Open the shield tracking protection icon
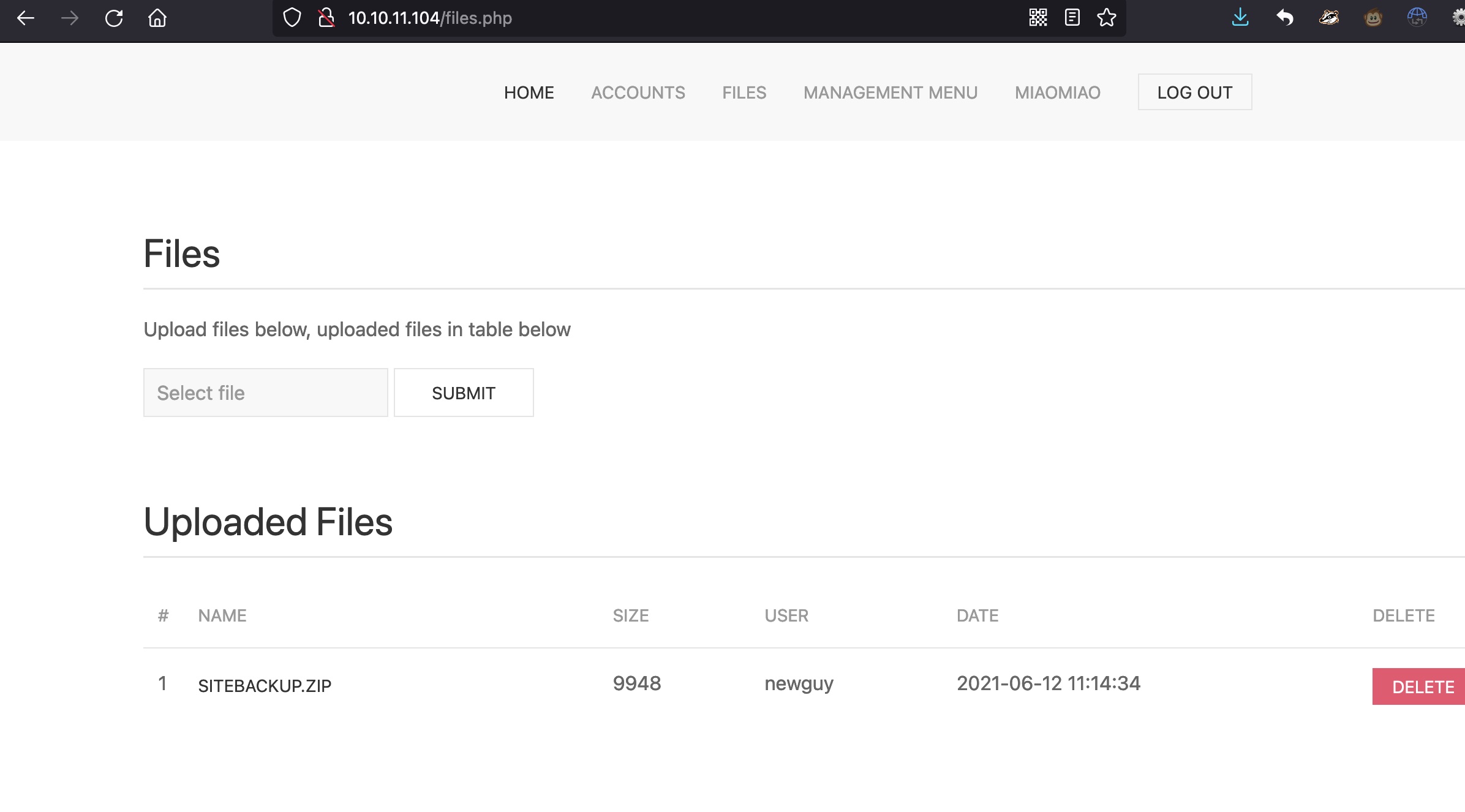Image resolution: width=1465 pixels, height=812 pixels. 292,18
